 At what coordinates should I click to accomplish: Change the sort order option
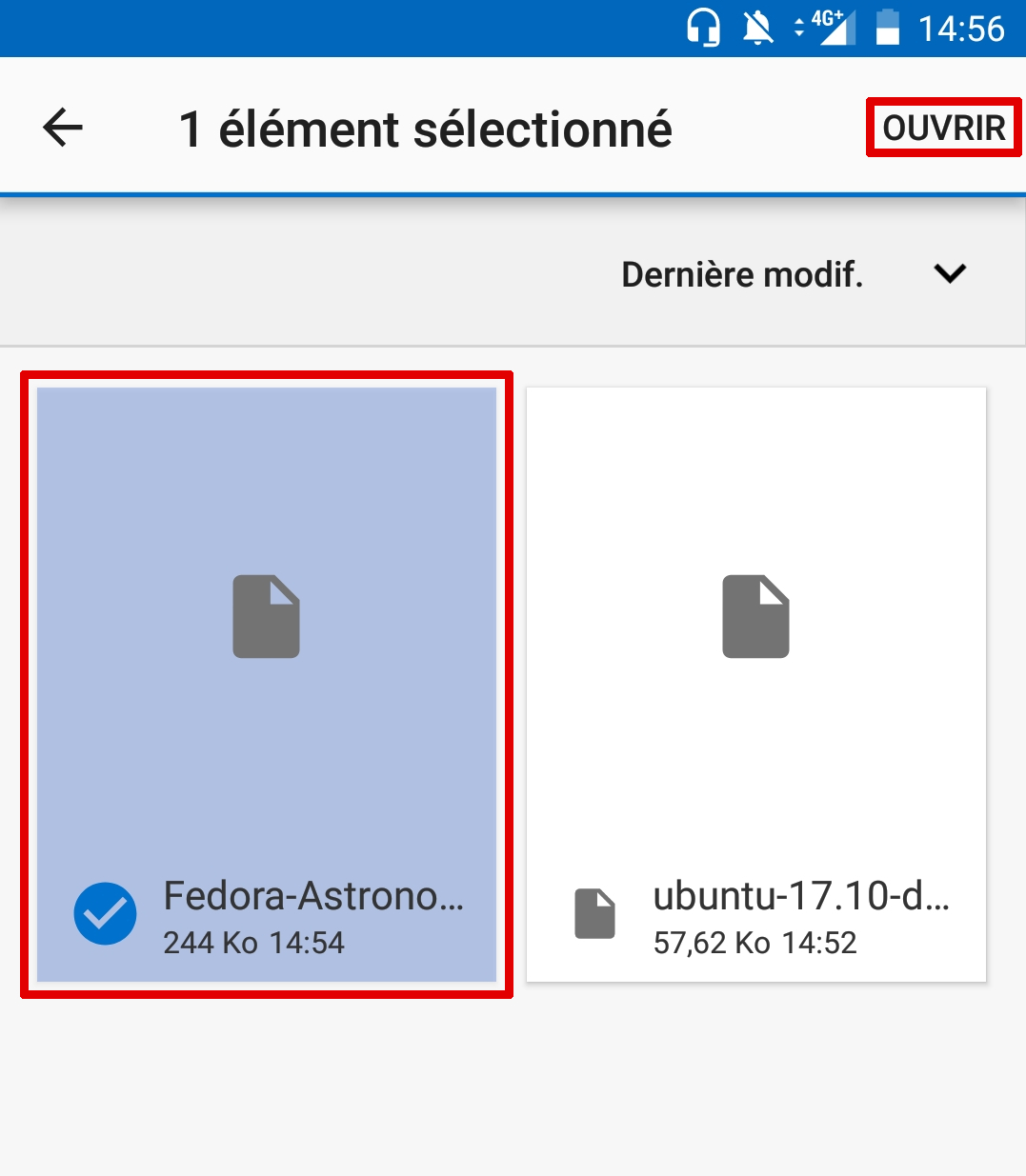point(791,274)
